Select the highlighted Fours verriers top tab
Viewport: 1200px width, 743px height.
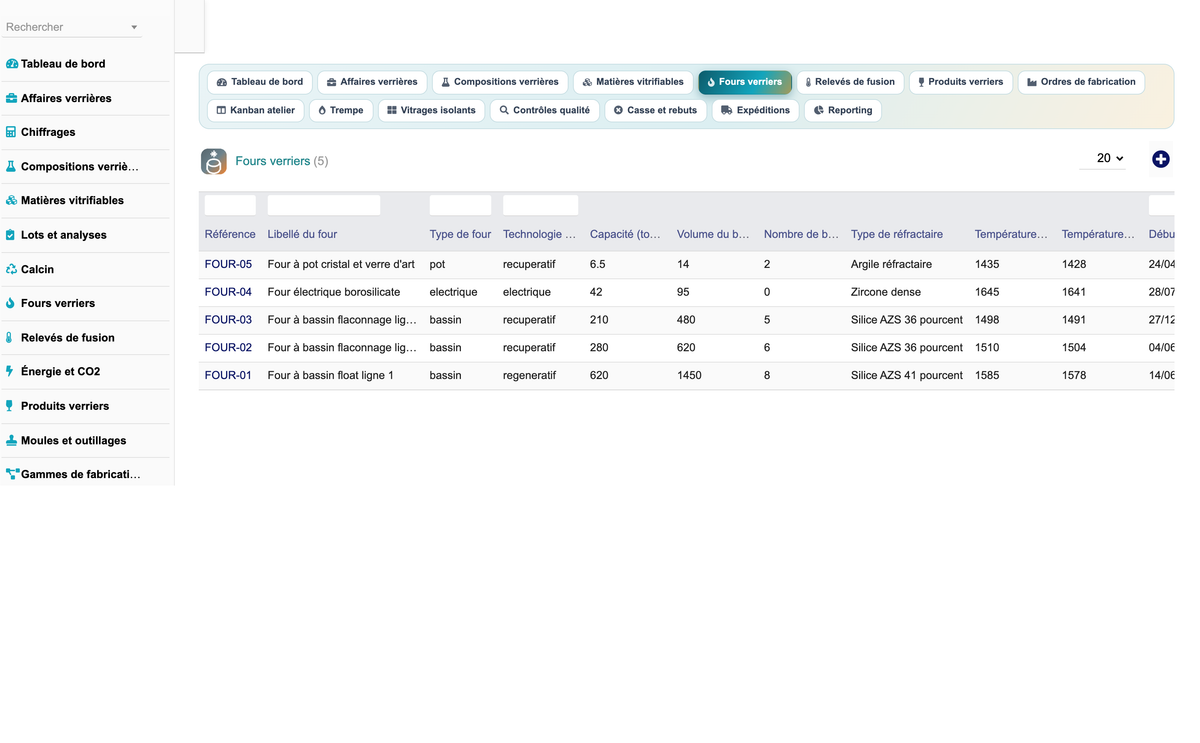pos(745,82)
